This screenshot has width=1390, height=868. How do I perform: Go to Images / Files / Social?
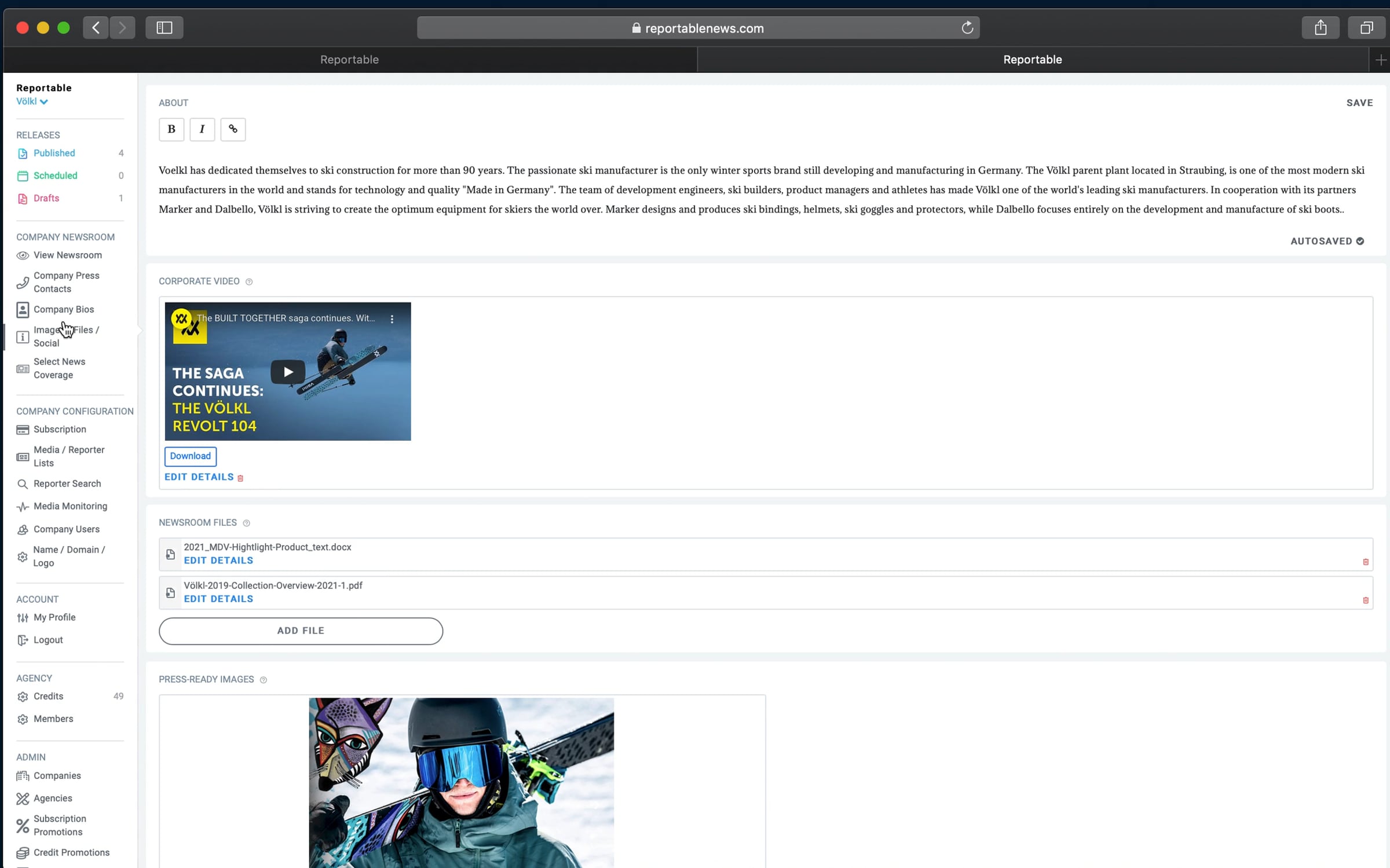(x=66, y=337)
